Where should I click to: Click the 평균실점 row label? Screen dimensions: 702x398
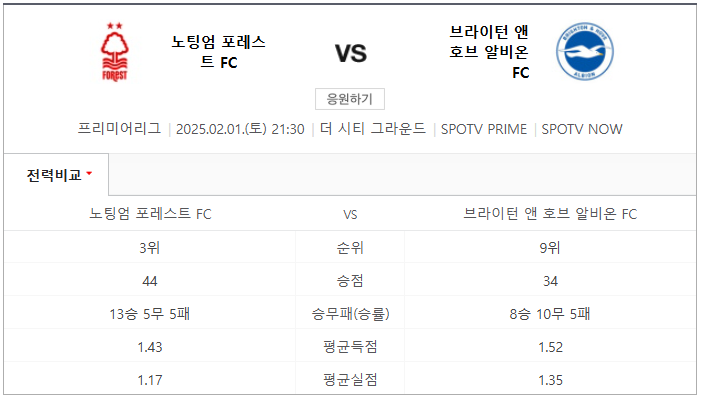pos(350,380)
